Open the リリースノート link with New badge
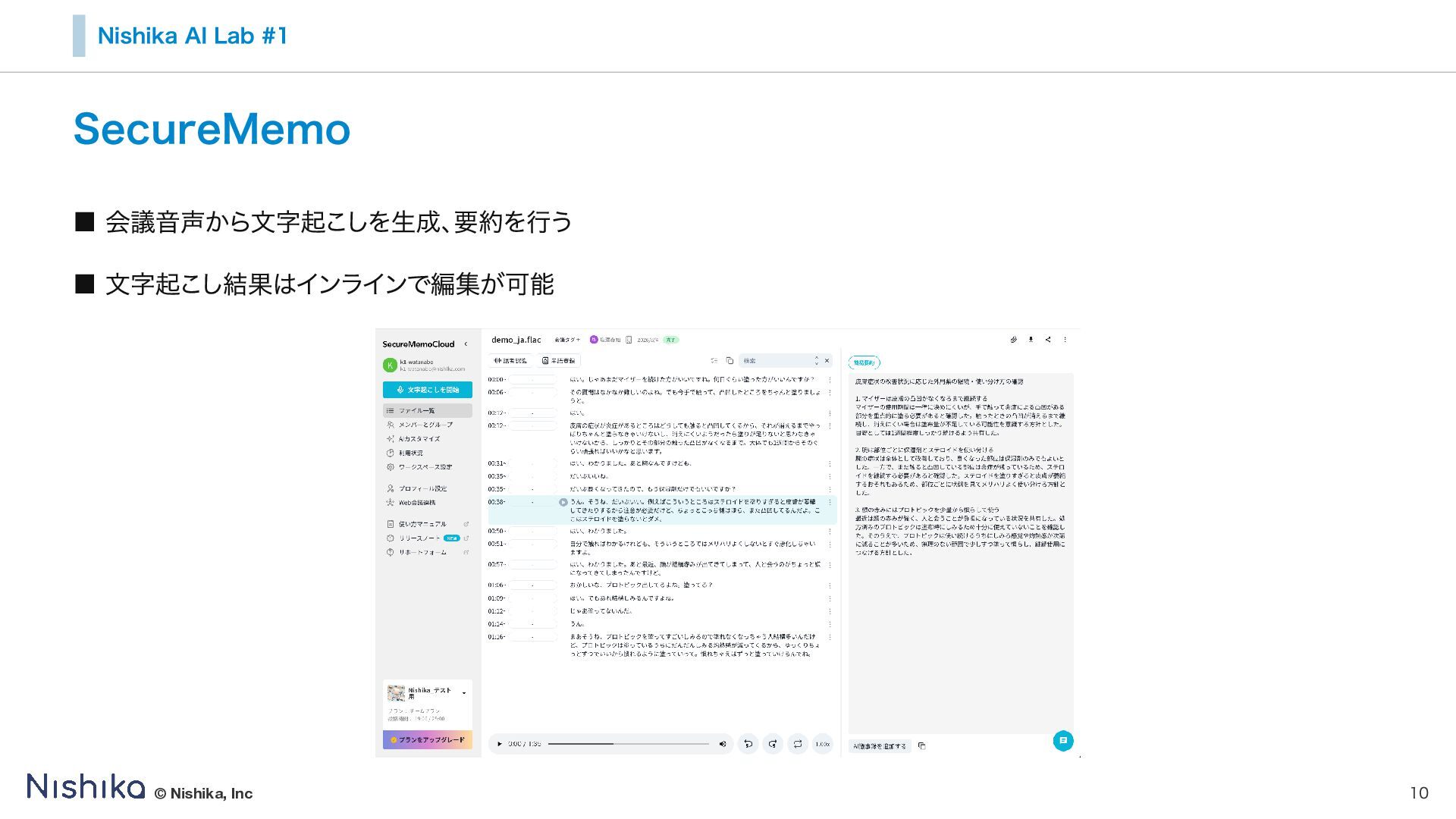Screen dimensions: 1456x819 [428, 538]
